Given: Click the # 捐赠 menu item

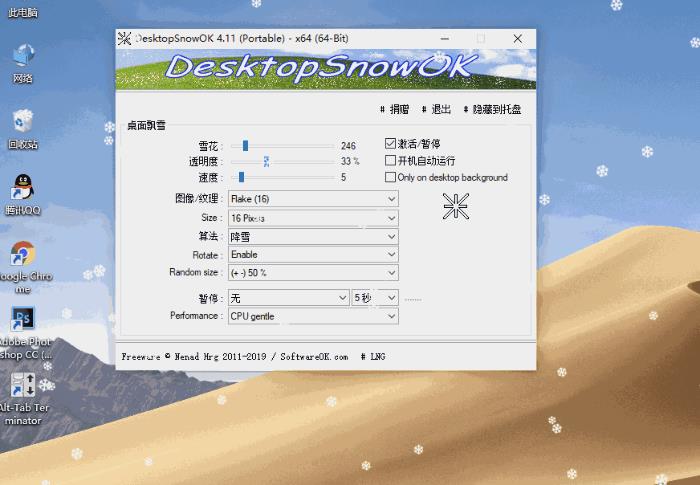Looking at the screenshot, I should pos(394,109).
